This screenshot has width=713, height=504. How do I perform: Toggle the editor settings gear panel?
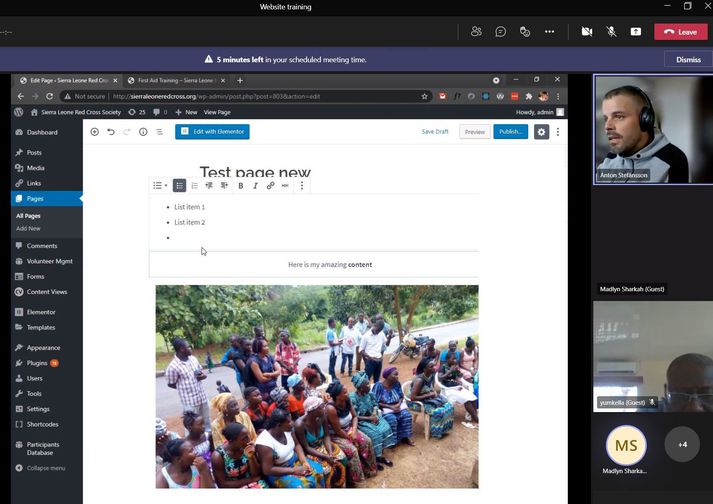(x=541, y=132)
